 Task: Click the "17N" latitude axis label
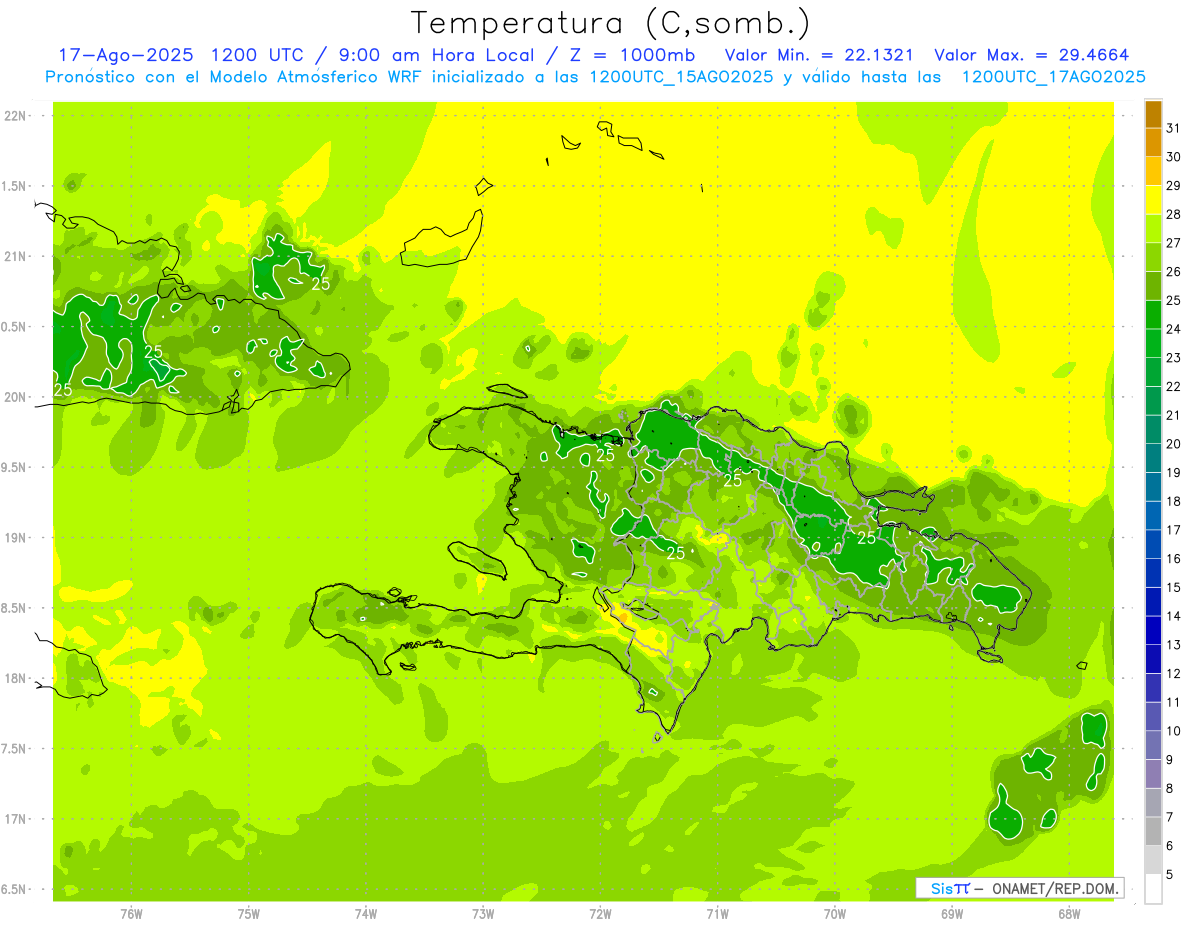click(17, 820)
